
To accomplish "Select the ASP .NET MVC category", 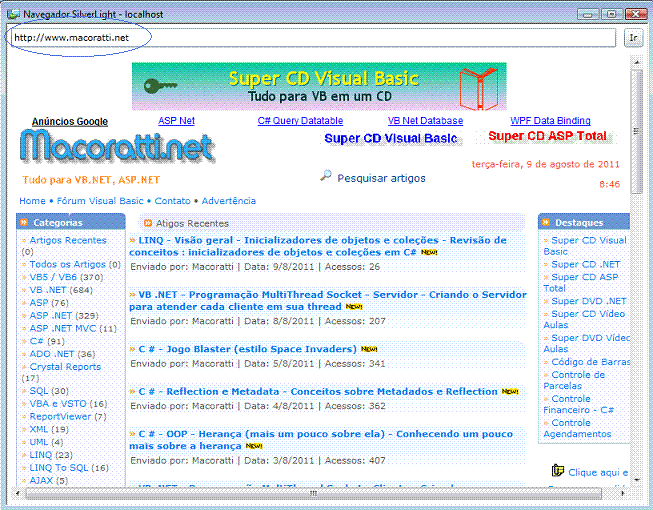I will tap(62, 328).
